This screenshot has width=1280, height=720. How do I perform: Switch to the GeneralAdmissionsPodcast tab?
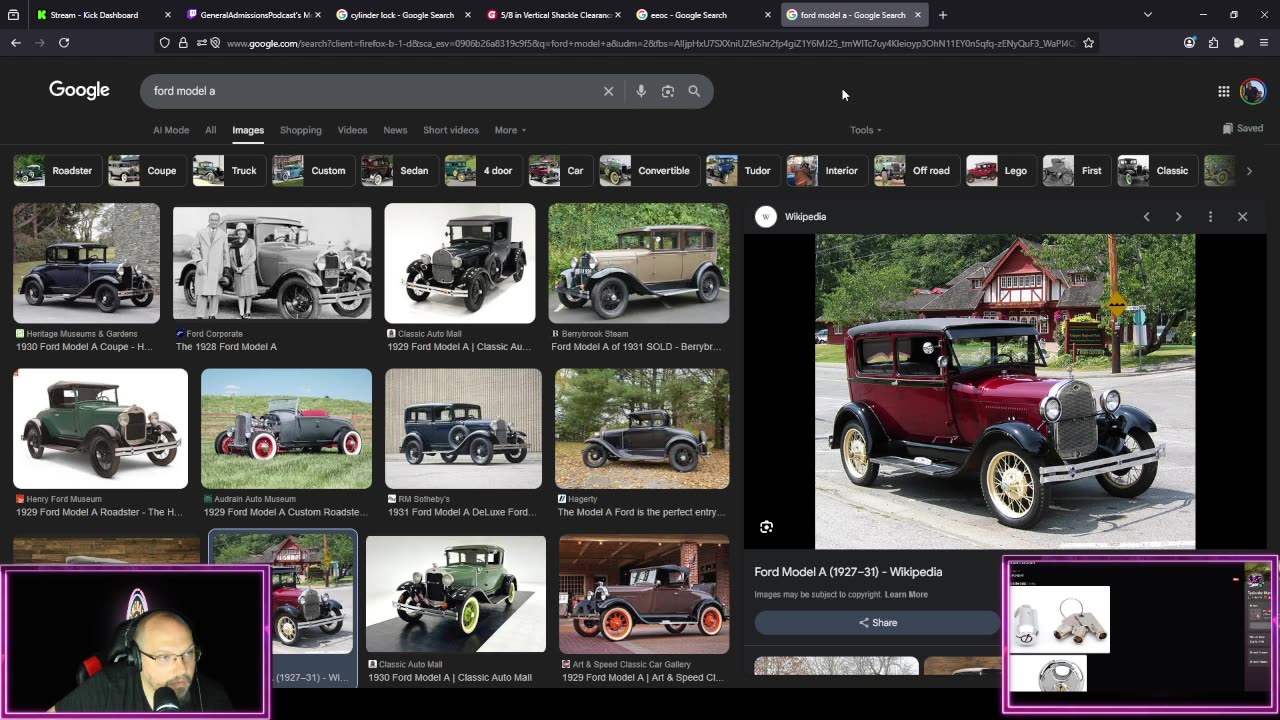pos(253,15)
